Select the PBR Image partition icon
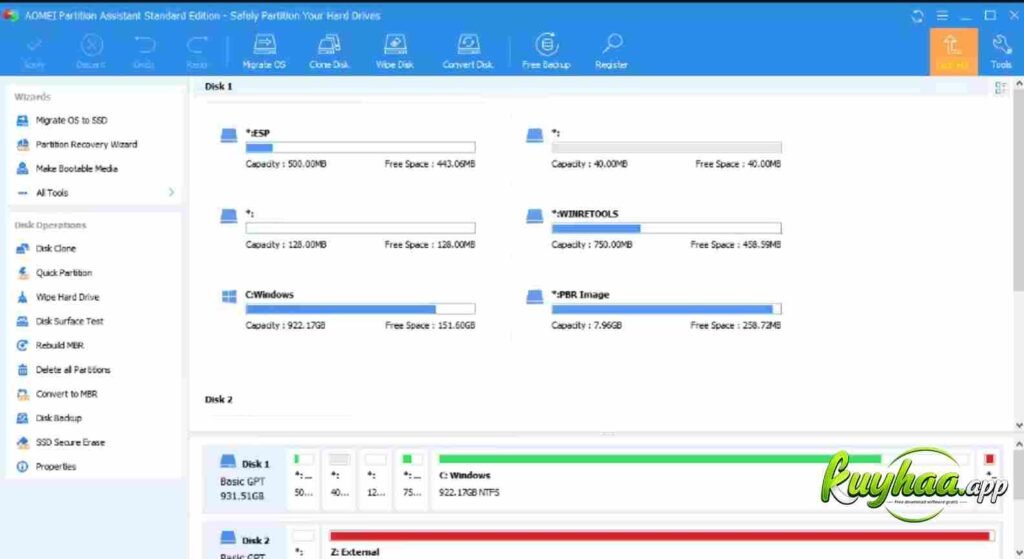1024x559 pixels. [x=534, y=296]
